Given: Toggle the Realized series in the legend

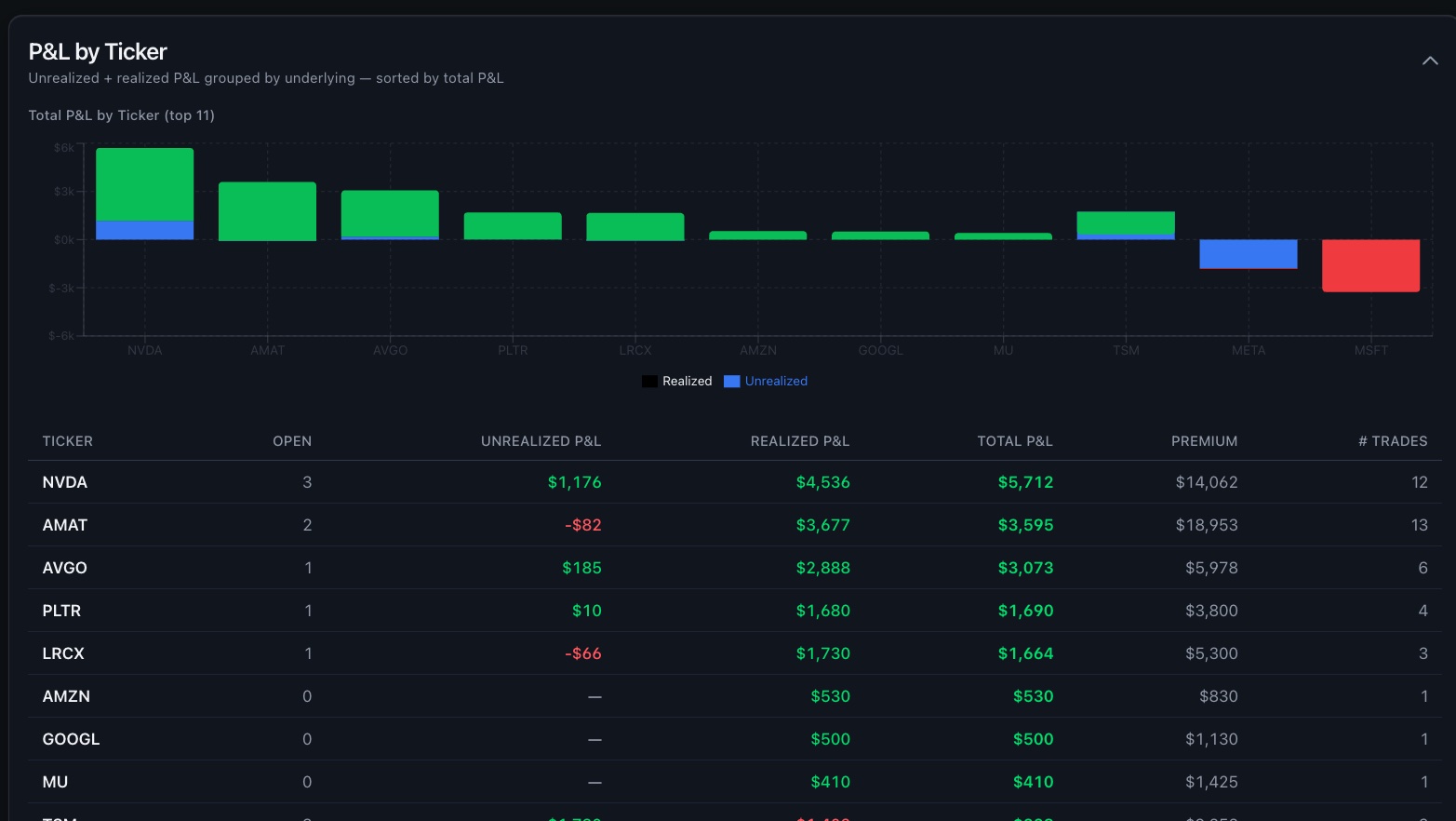Looking at the screenshot, I should coord(687,381).
